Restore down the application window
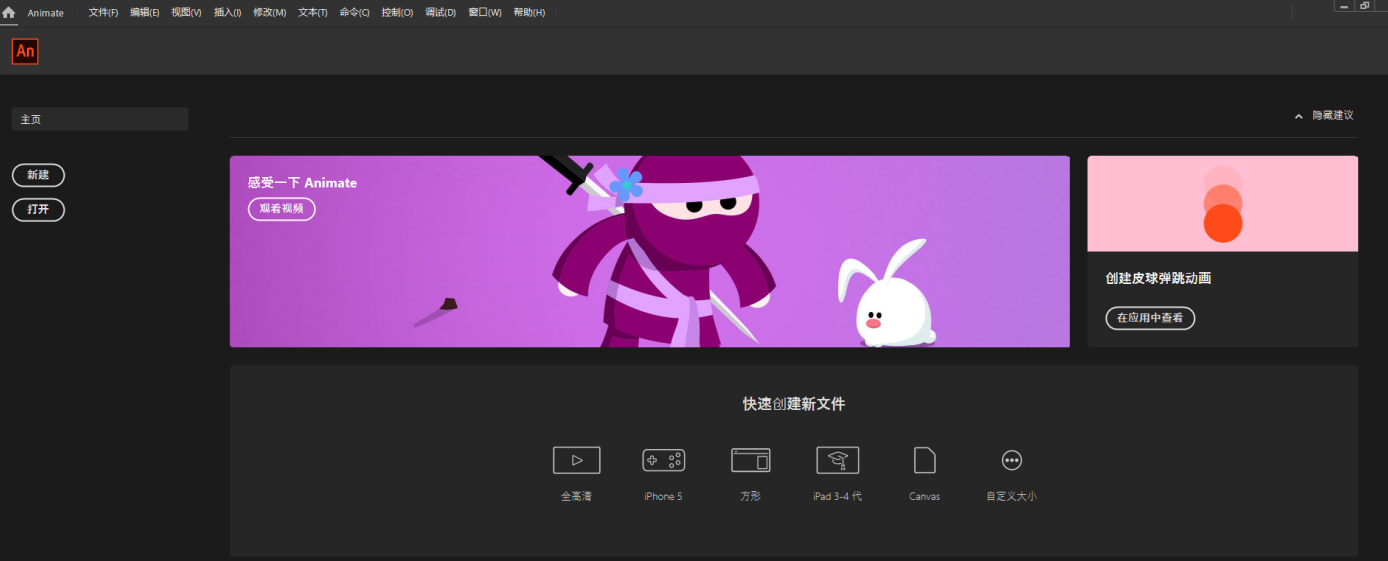This screenshot has width=1388, height=561. pyautogui.click(x=1365, y=5)
